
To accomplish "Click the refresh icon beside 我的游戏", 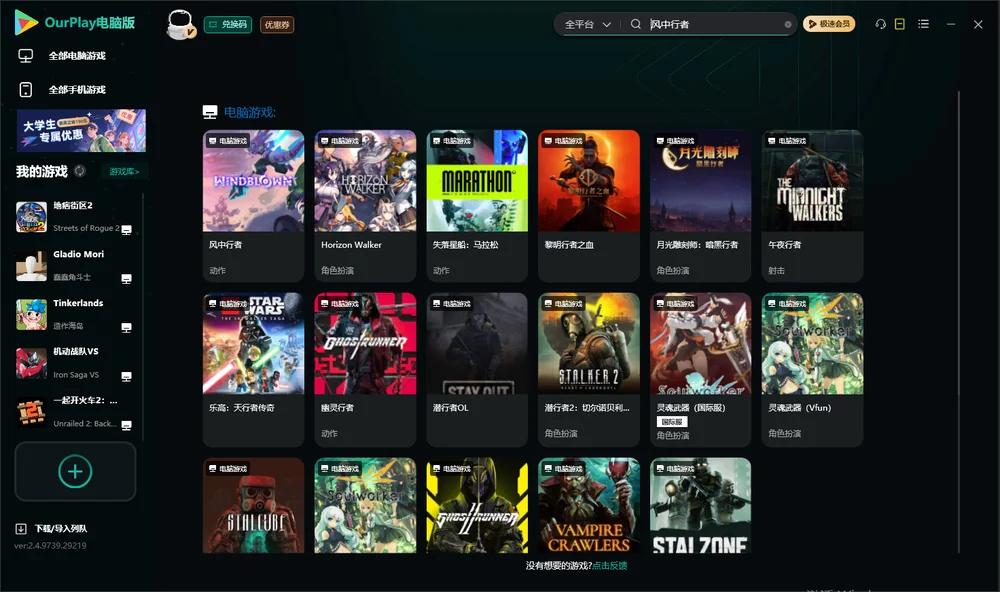I will click(80, 171).
